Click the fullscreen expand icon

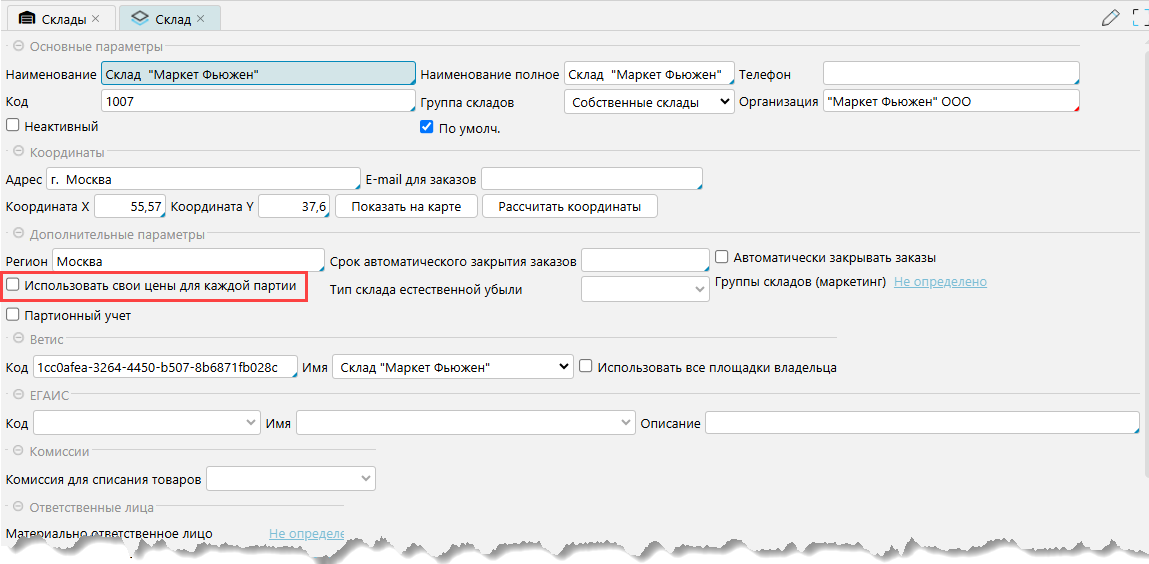click(1140, 17)
